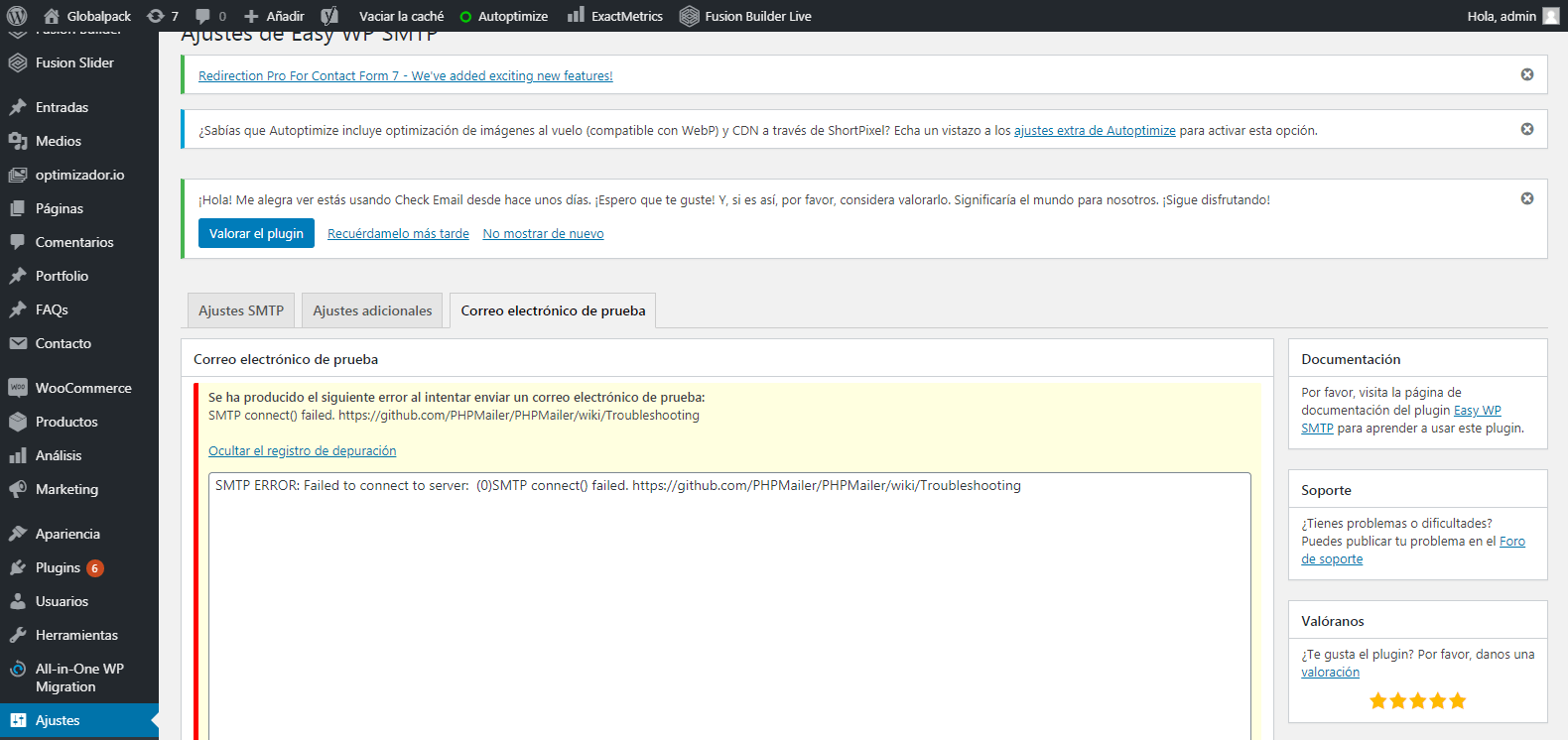
Task: Click the Portfolio pin icon
Action: (18, 276)
